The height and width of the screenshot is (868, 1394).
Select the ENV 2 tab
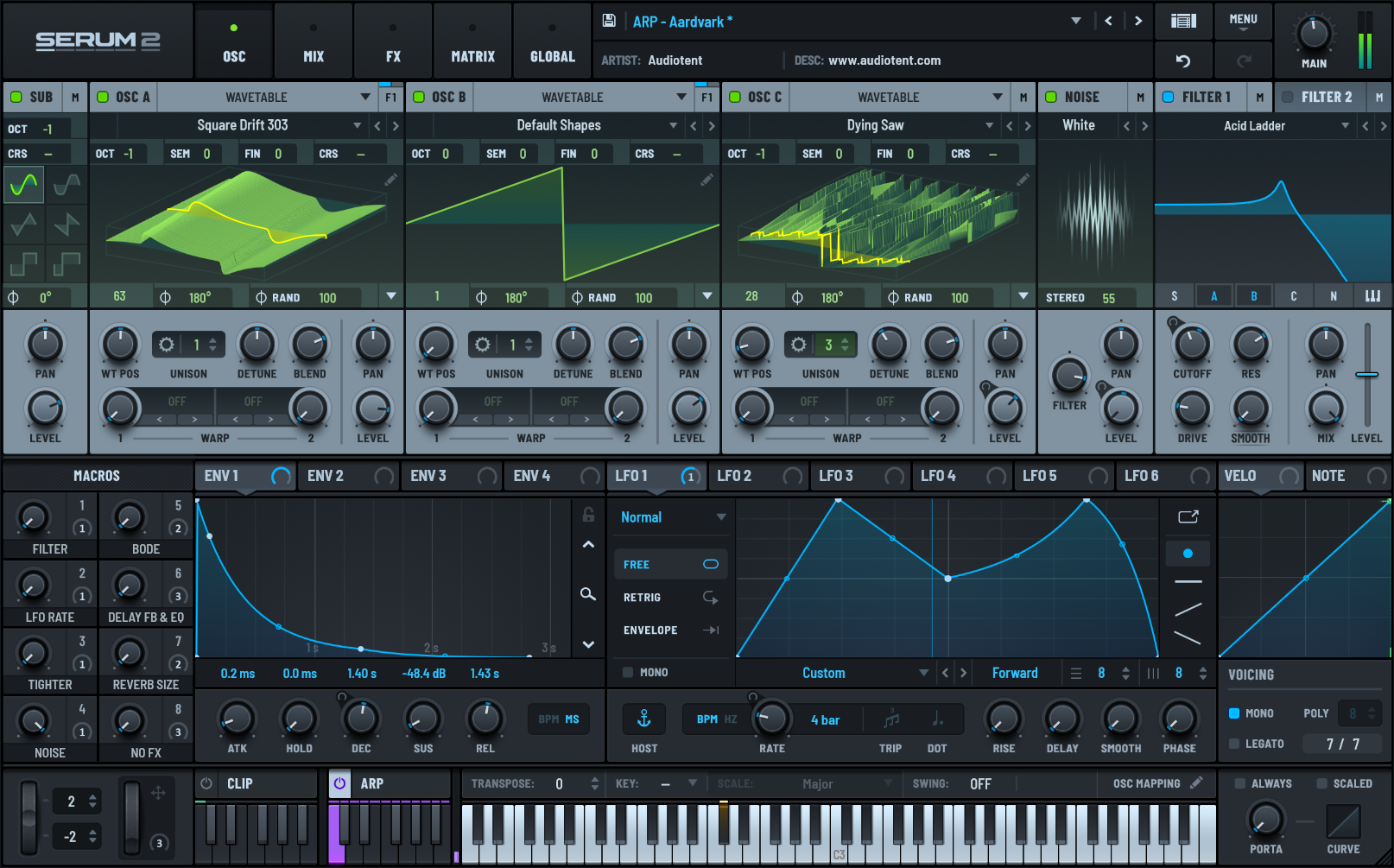[x=348, y=476]
